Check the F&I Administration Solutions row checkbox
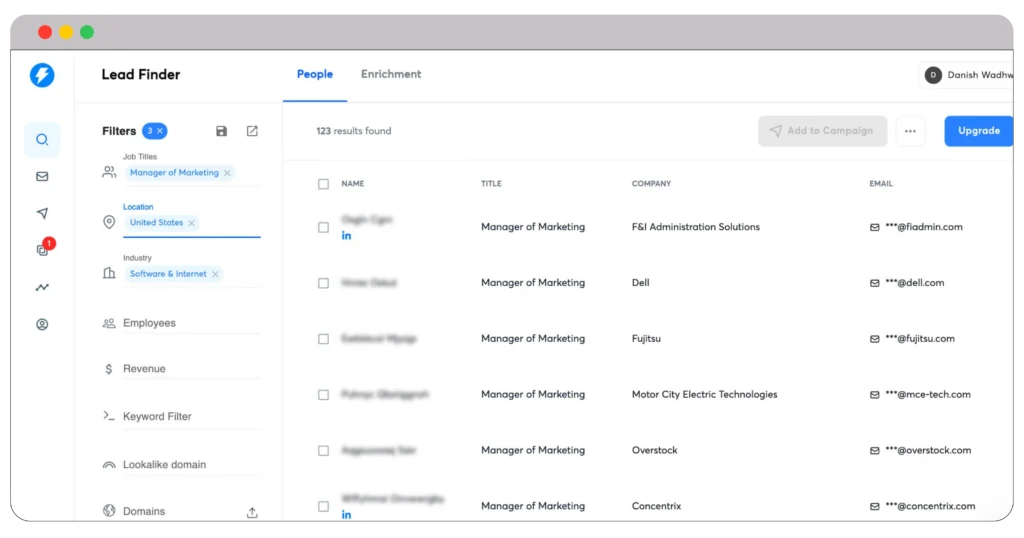Screen dimensions: 1024x538 pyautogui.click(x=323, y=227)
